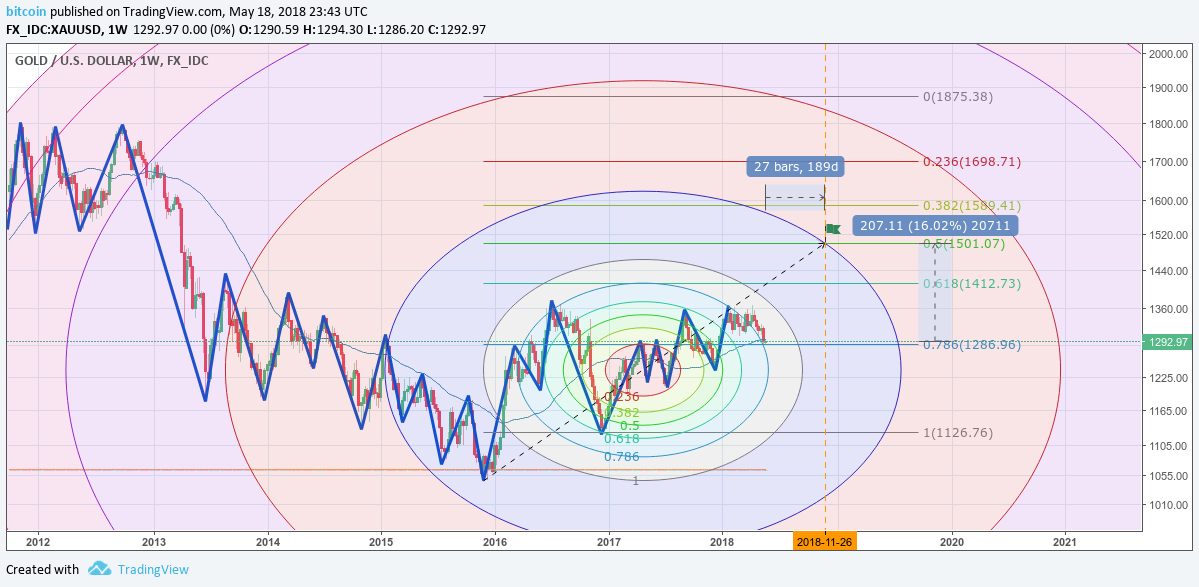The width and height of the screenshot is (1199, 587).
Task: Click the green flag marker icon
Action: click(833, 228)
